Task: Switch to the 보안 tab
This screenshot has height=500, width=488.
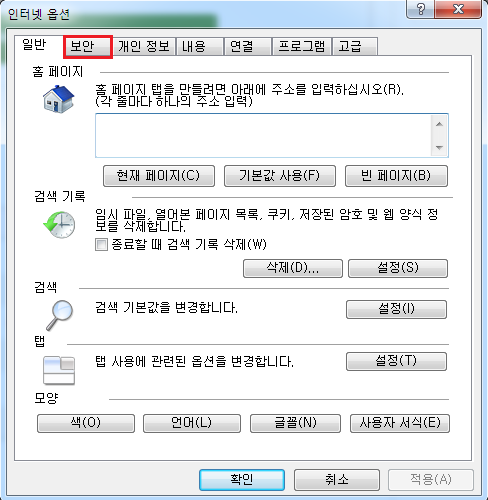Action: [87, 47]
